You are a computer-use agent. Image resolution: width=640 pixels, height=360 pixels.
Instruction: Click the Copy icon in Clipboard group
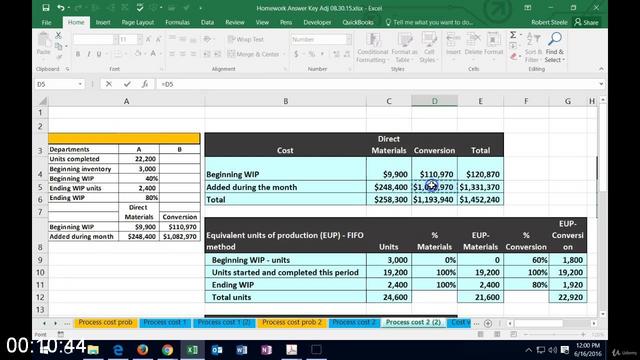[x=59, y=46]
